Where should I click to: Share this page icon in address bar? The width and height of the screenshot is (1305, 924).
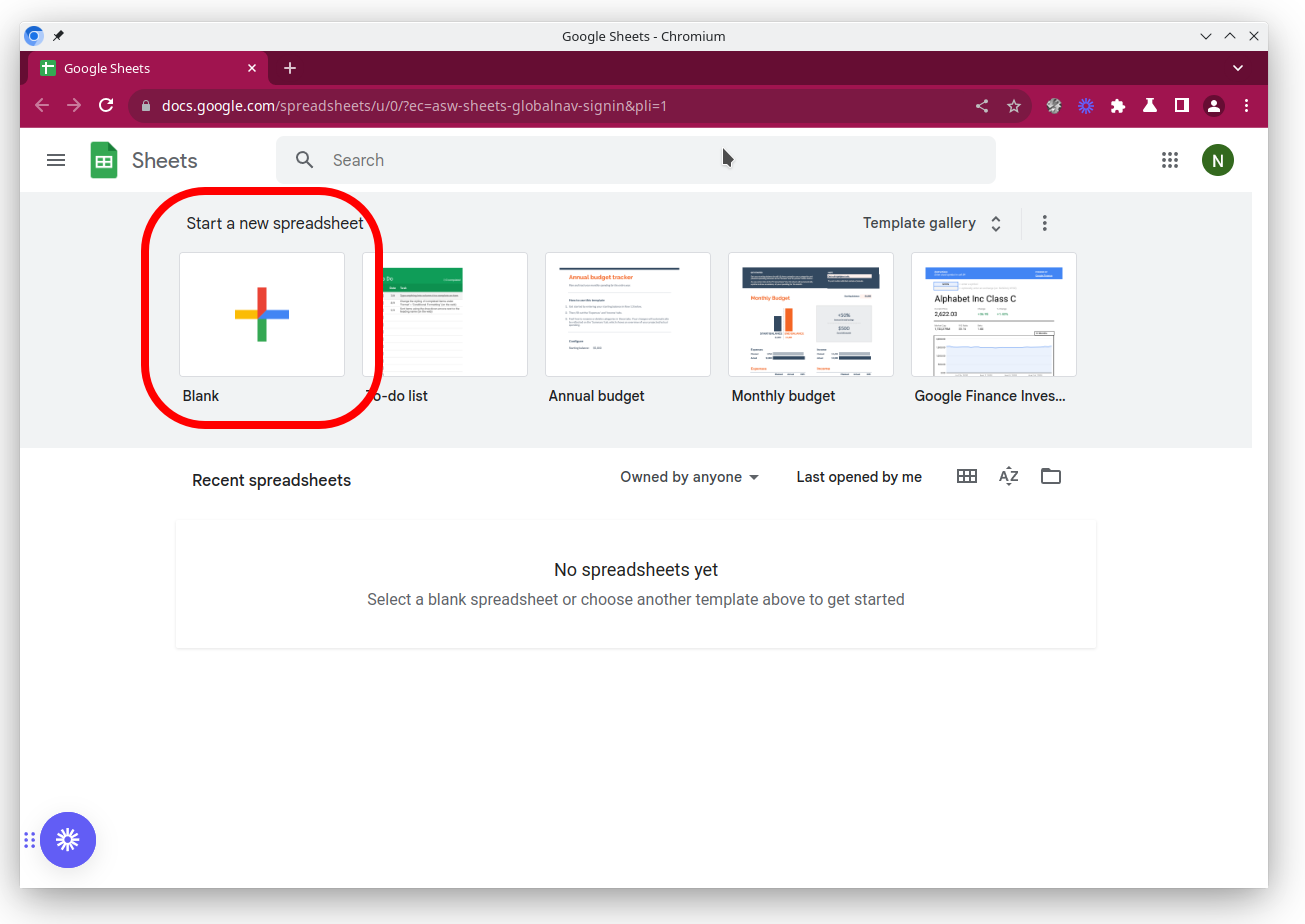[982, 106]
